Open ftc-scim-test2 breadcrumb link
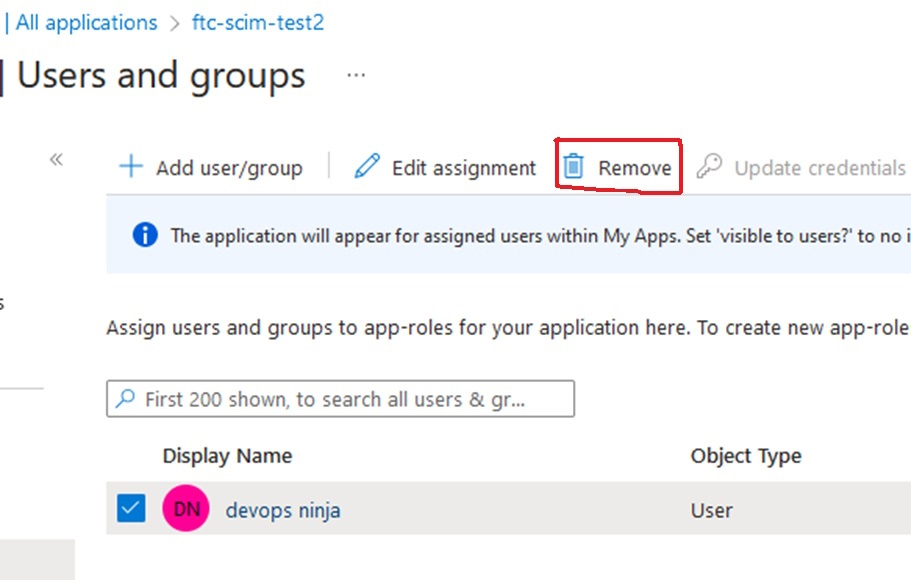This screenshot has width=911, height=580. 258,23
